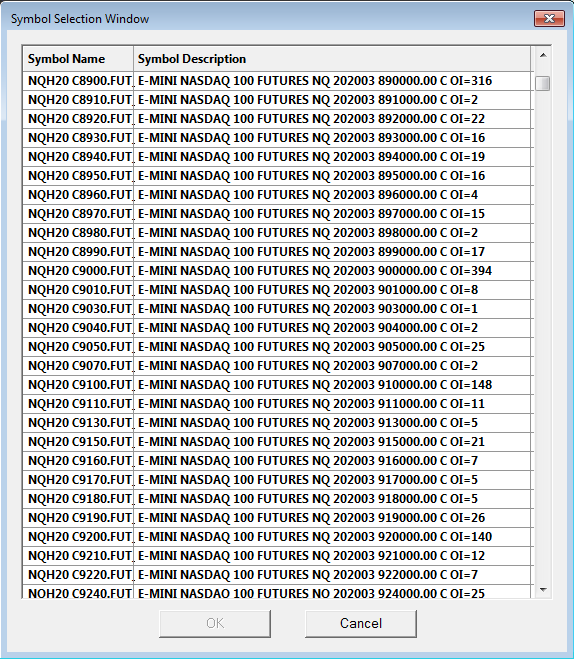Close the Symbol Selection Window

549,18
